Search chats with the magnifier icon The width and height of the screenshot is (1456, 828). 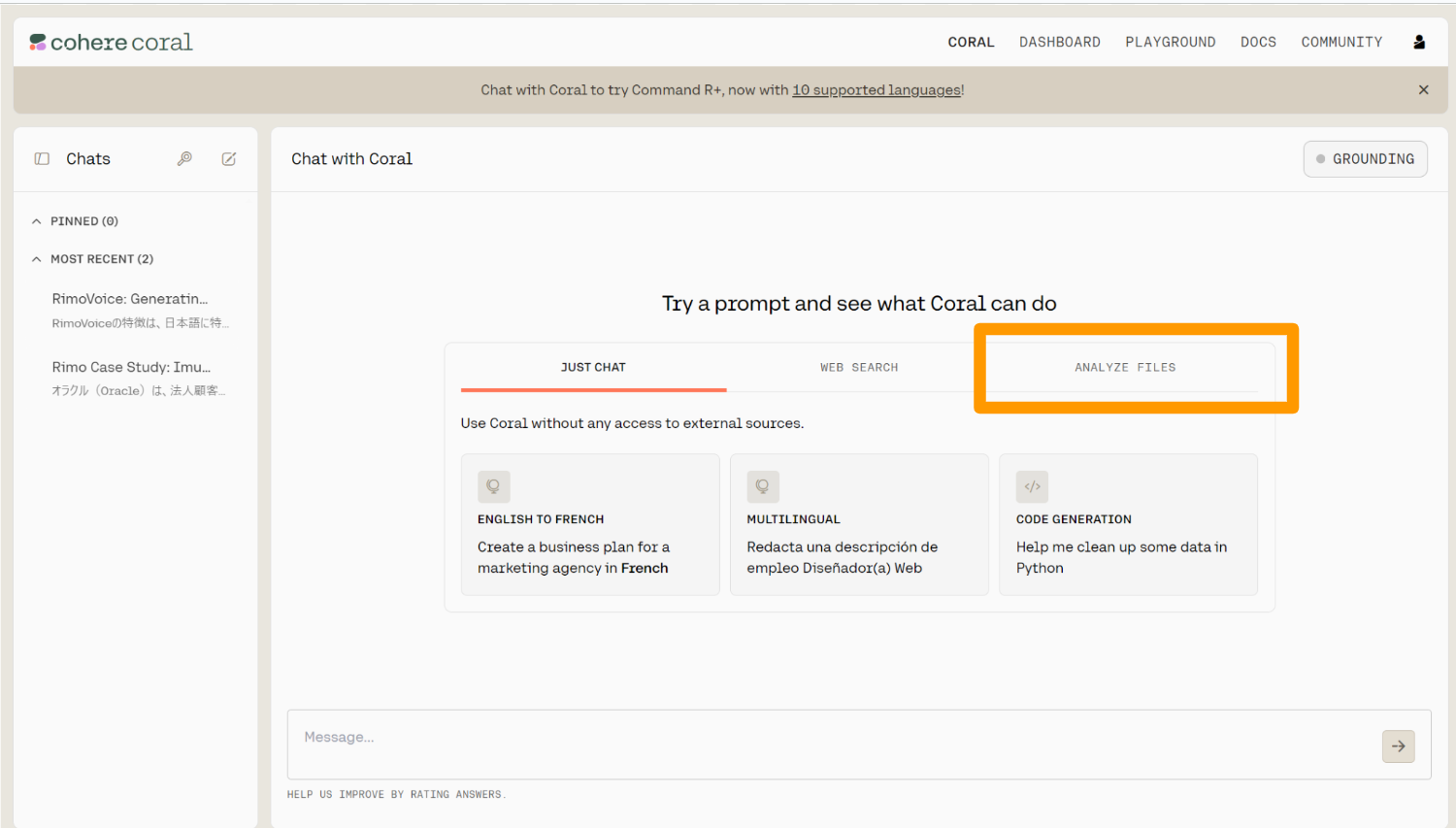(184, 159)
